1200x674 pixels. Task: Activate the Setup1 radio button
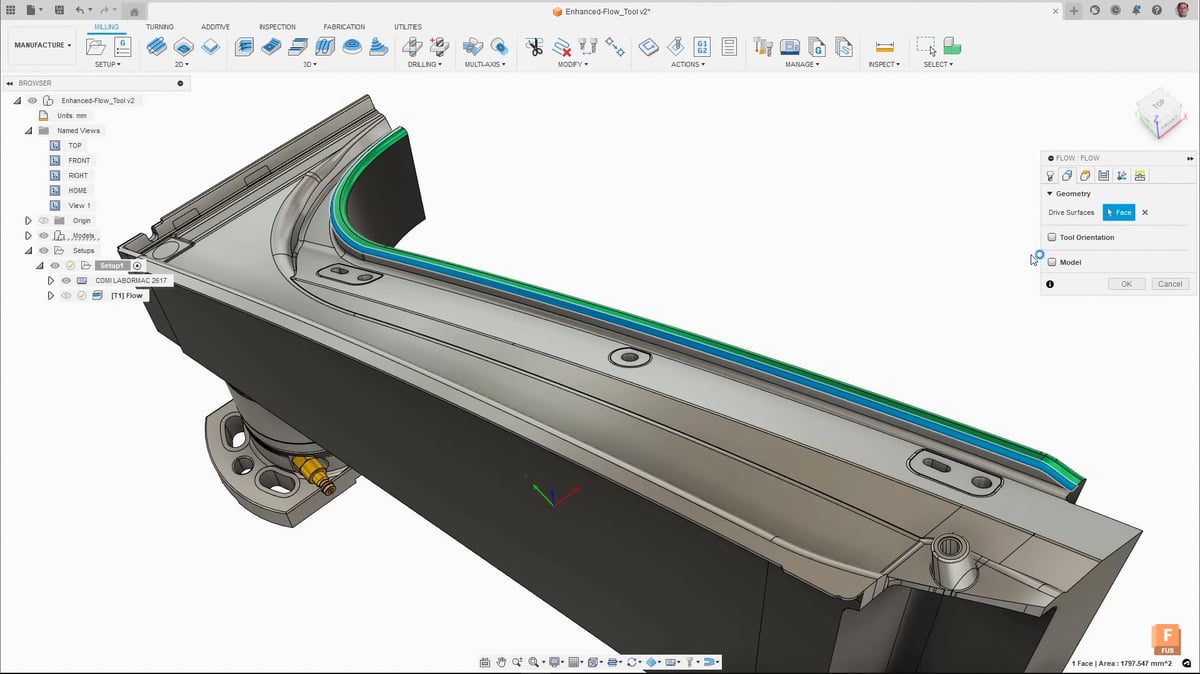(138, 266)
